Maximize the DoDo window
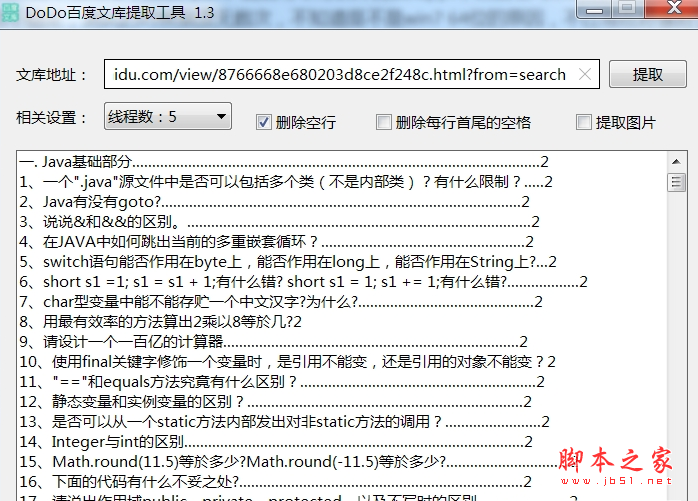Screen dimensions: 698x501 (x=628, y=8)
